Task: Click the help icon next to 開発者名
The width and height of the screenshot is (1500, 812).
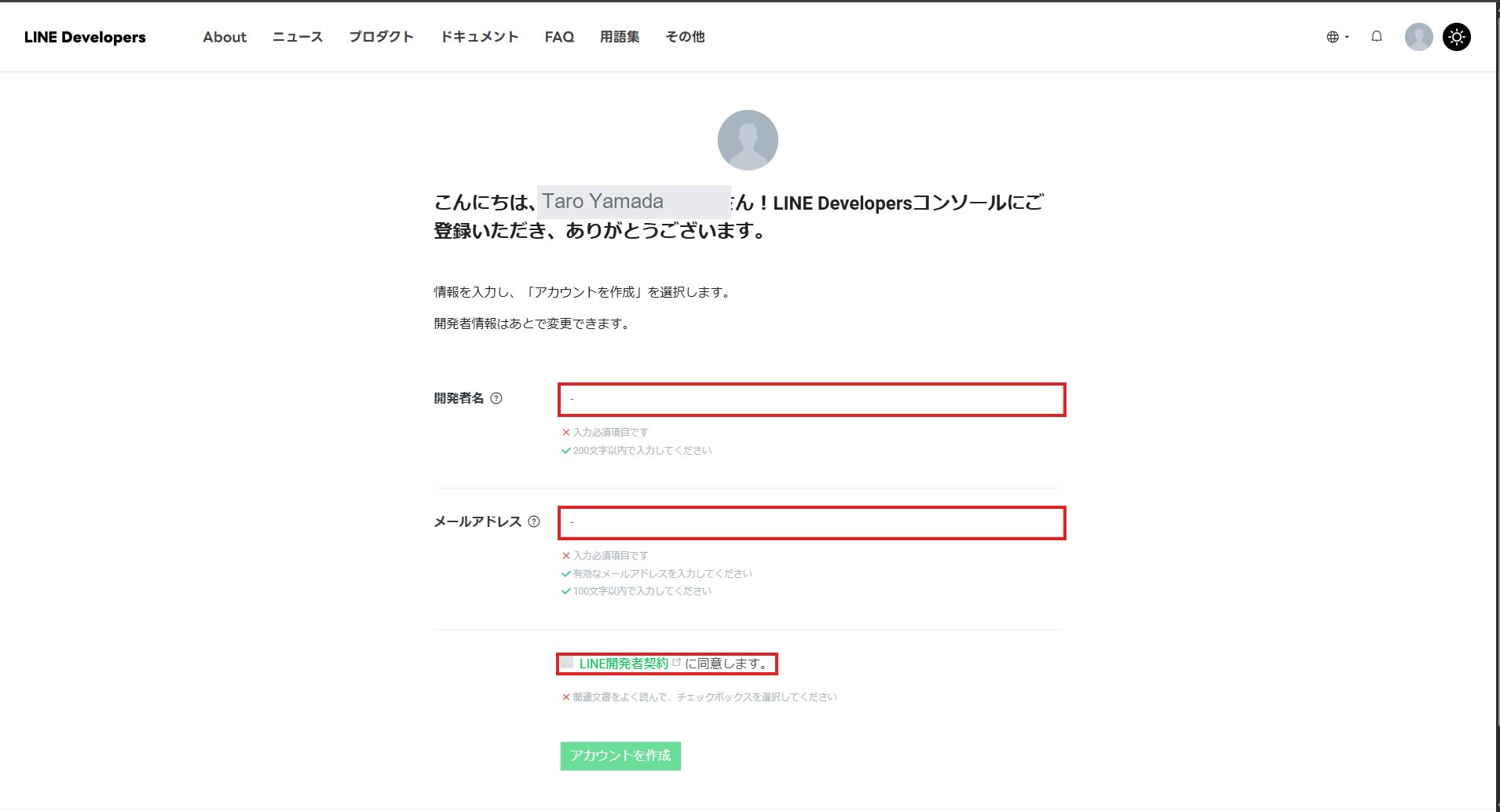Action: point(496,398)
